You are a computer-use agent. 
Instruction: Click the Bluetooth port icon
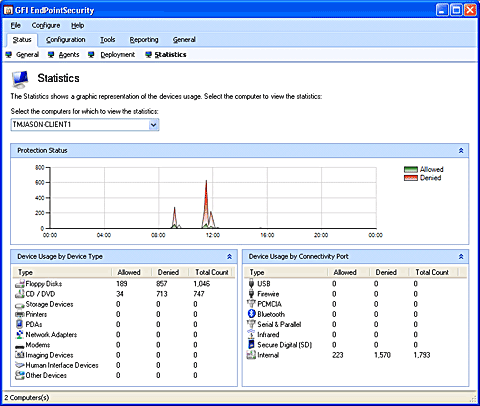(x=251, y=314)
